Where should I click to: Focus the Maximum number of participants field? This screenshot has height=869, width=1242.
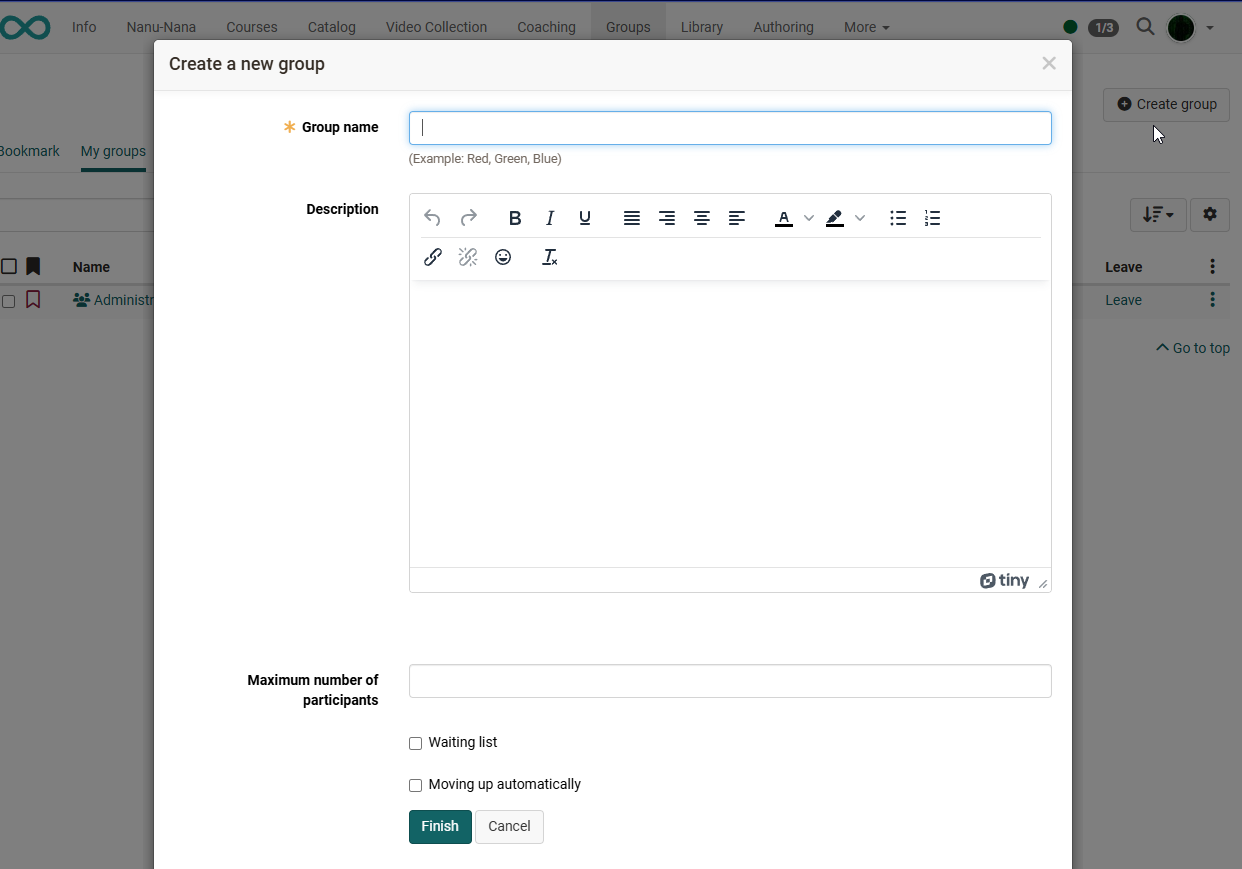[730, 681]
